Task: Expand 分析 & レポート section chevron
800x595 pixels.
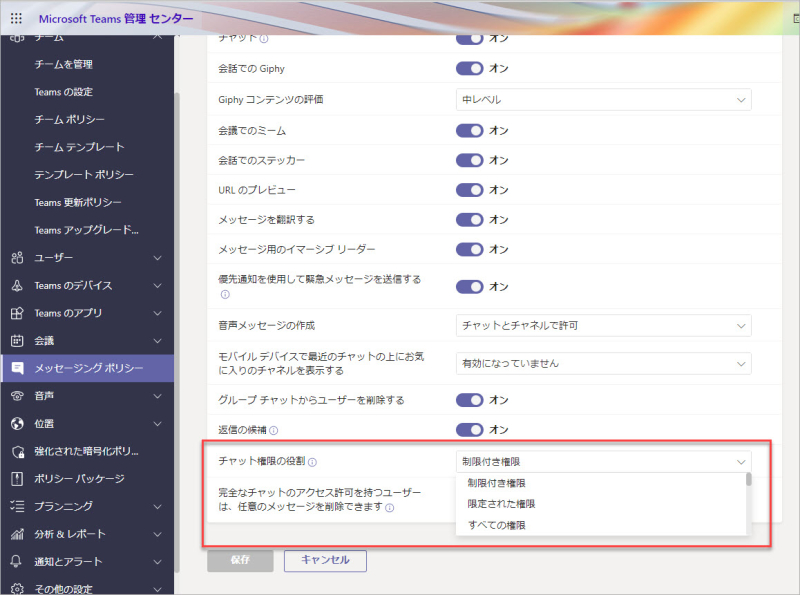Action: click(158, 534)
